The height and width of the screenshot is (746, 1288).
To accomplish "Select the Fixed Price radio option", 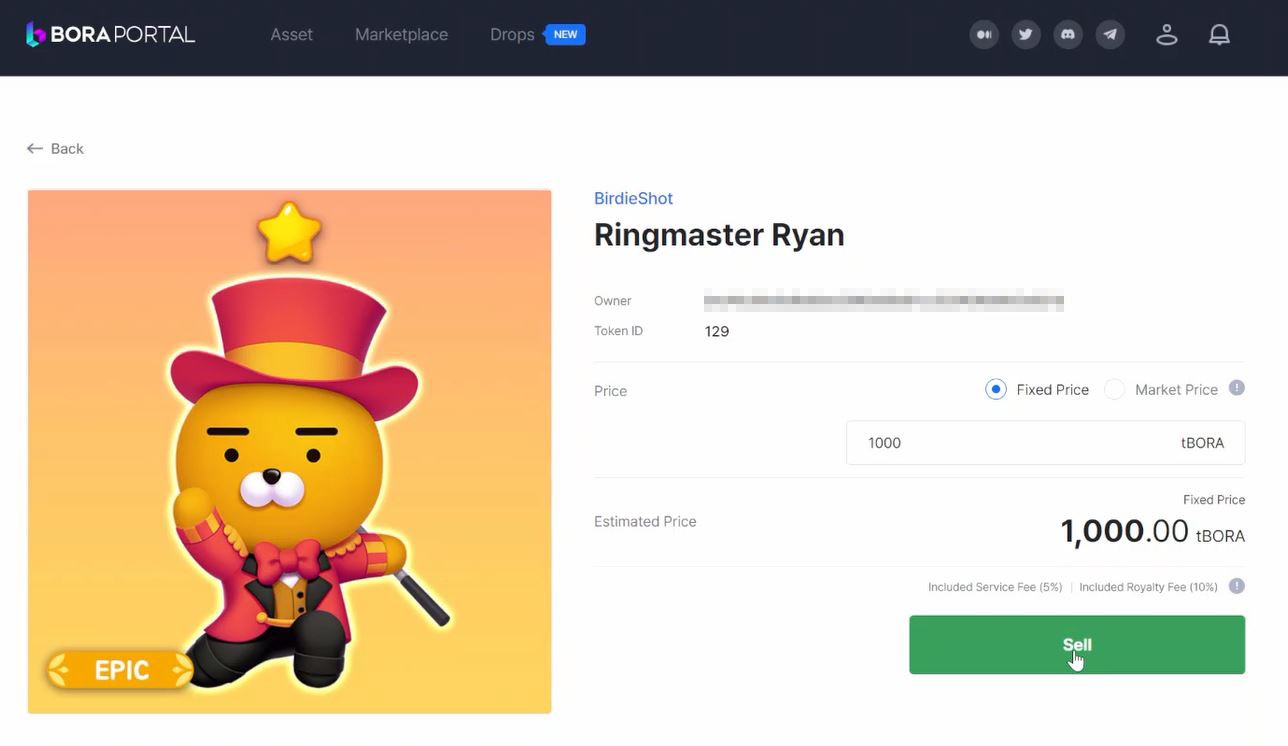I will click(x=995, y=389).
